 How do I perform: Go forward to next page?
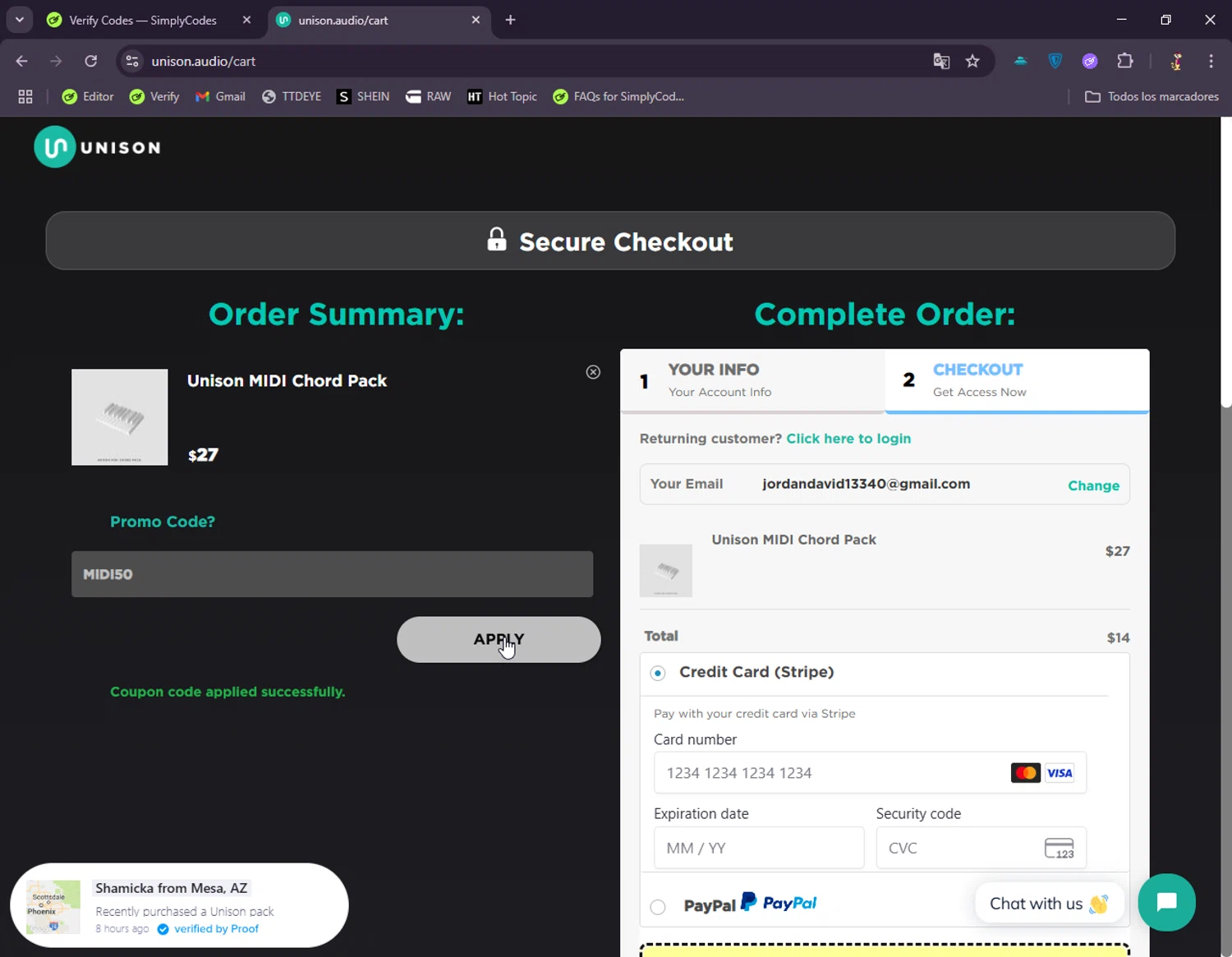[x=56, y=61]
